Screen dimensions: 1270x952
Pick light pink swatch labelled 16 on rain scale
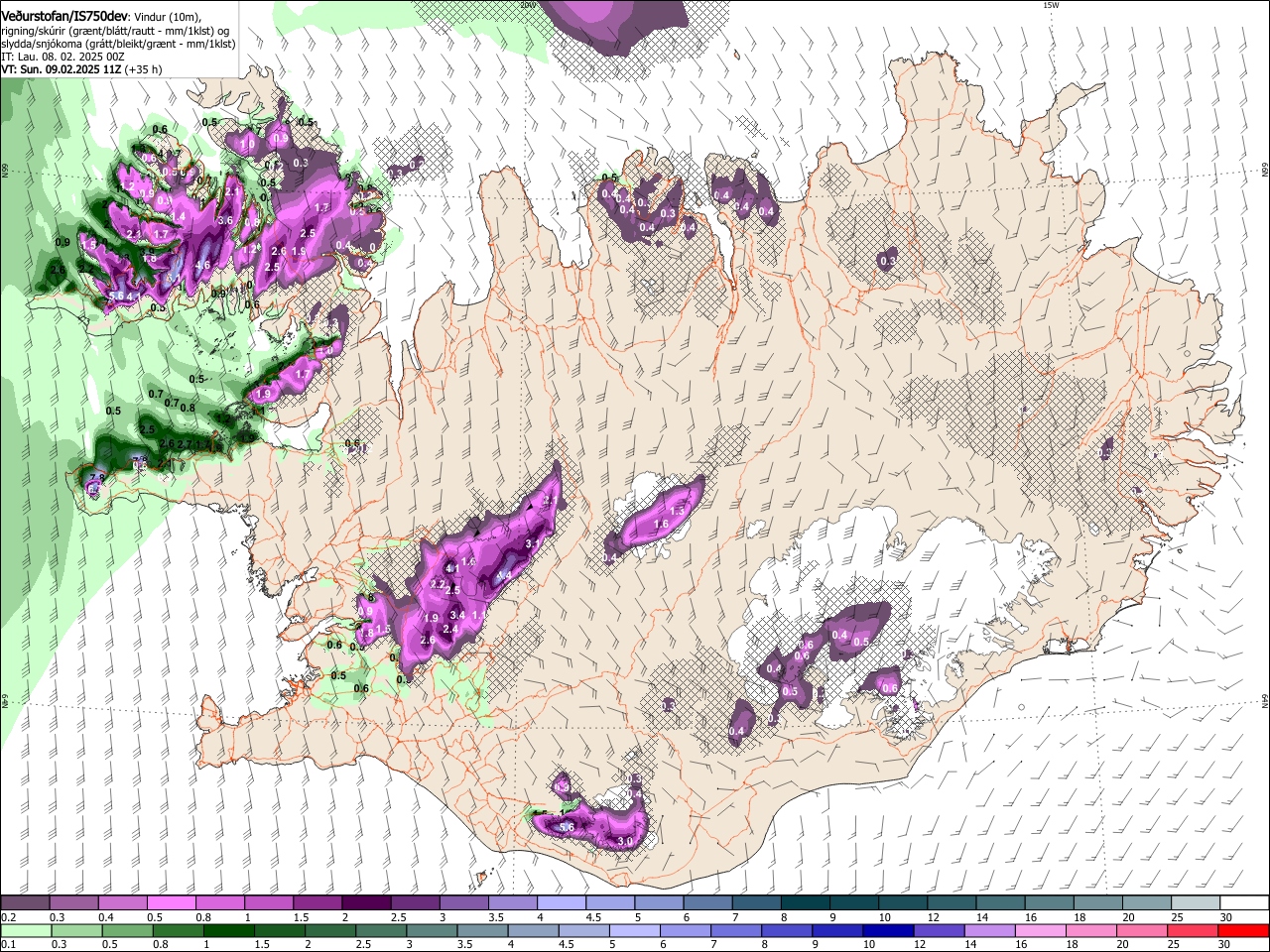coord(1042,930)
